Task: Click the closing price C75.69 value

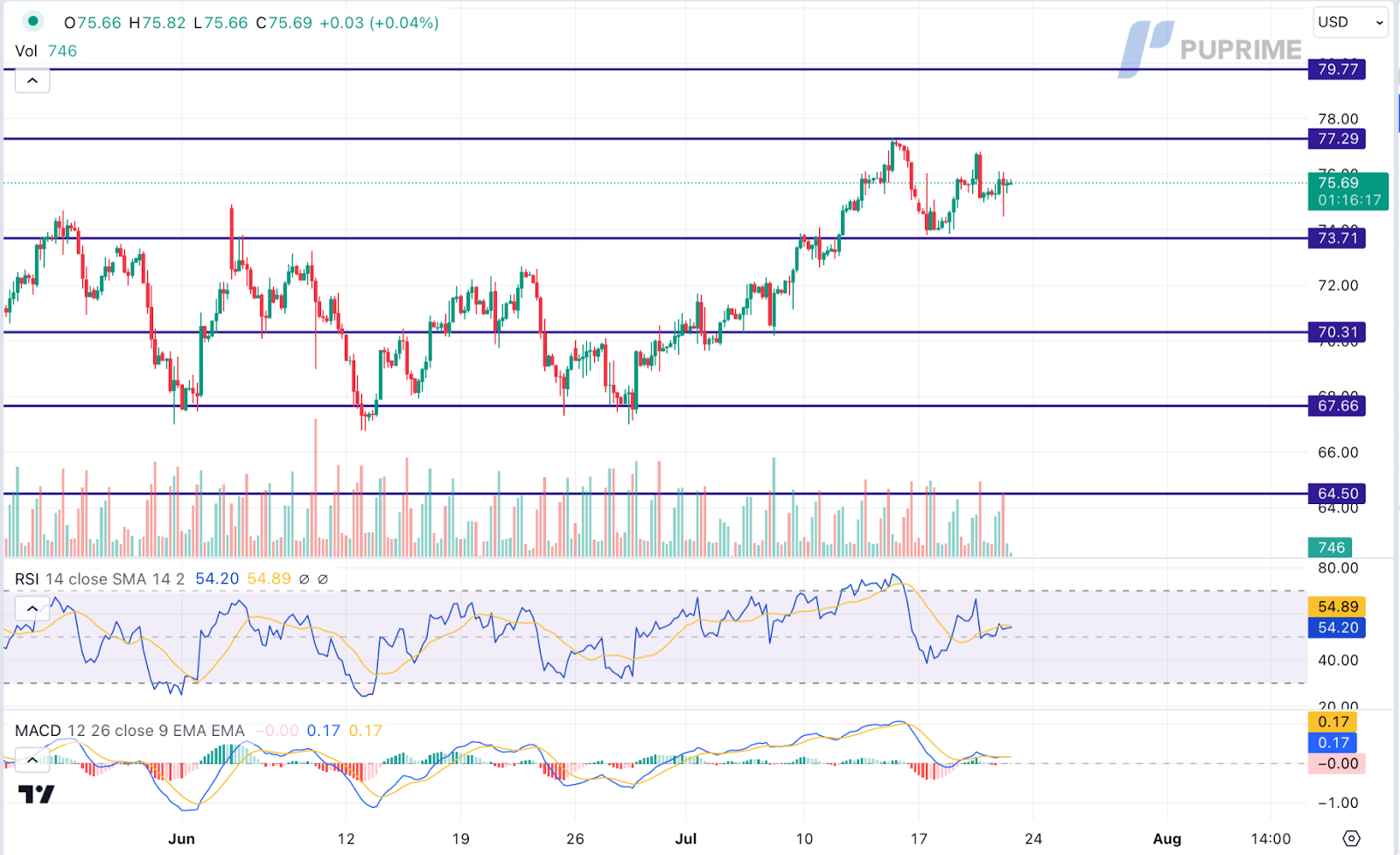Action: click(x=283, y=23)
